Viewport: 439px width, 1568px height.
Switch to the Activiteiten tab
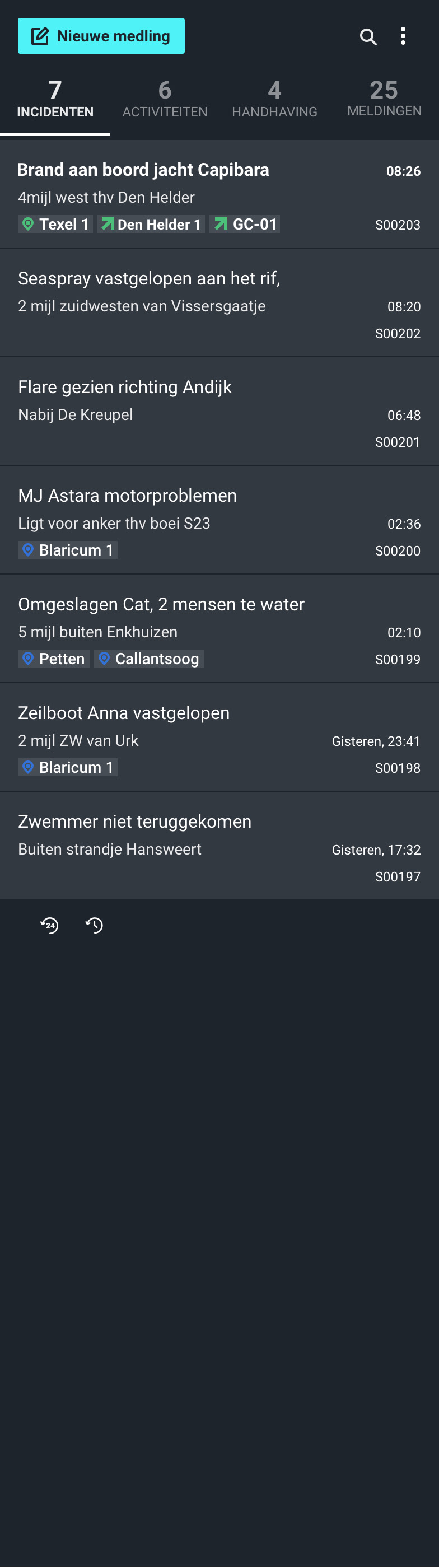click(x=165, y=99)
